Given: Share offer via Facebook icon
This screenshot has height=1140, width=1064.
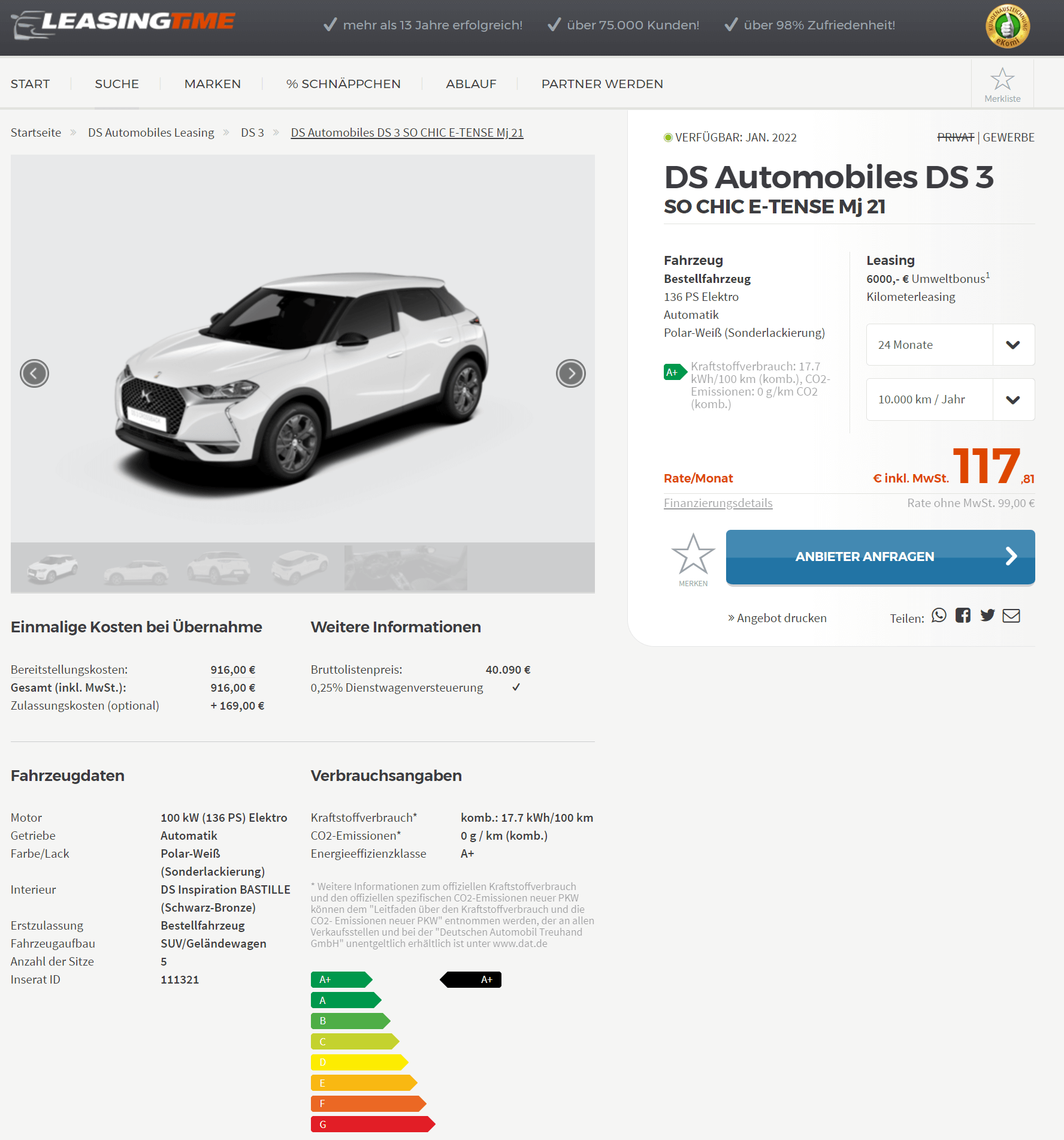Looking at the screenshot, I should click(x=963, y=616).
